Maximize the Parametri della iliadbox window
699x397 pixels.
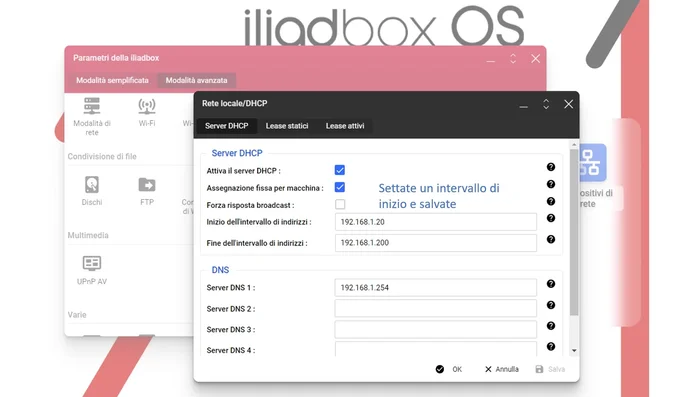pos(513,59)
